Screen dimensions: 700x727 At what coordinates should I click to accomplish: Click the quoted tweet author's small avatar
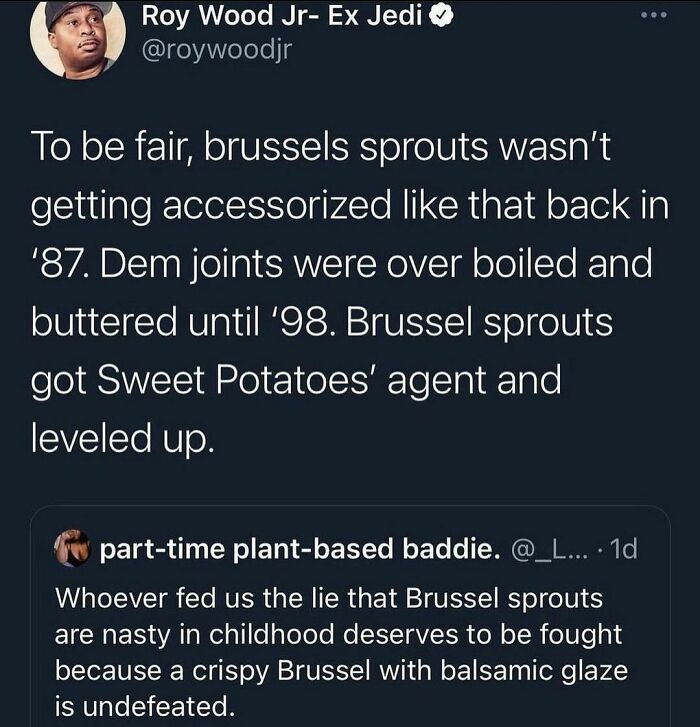[x=74, y=548]
